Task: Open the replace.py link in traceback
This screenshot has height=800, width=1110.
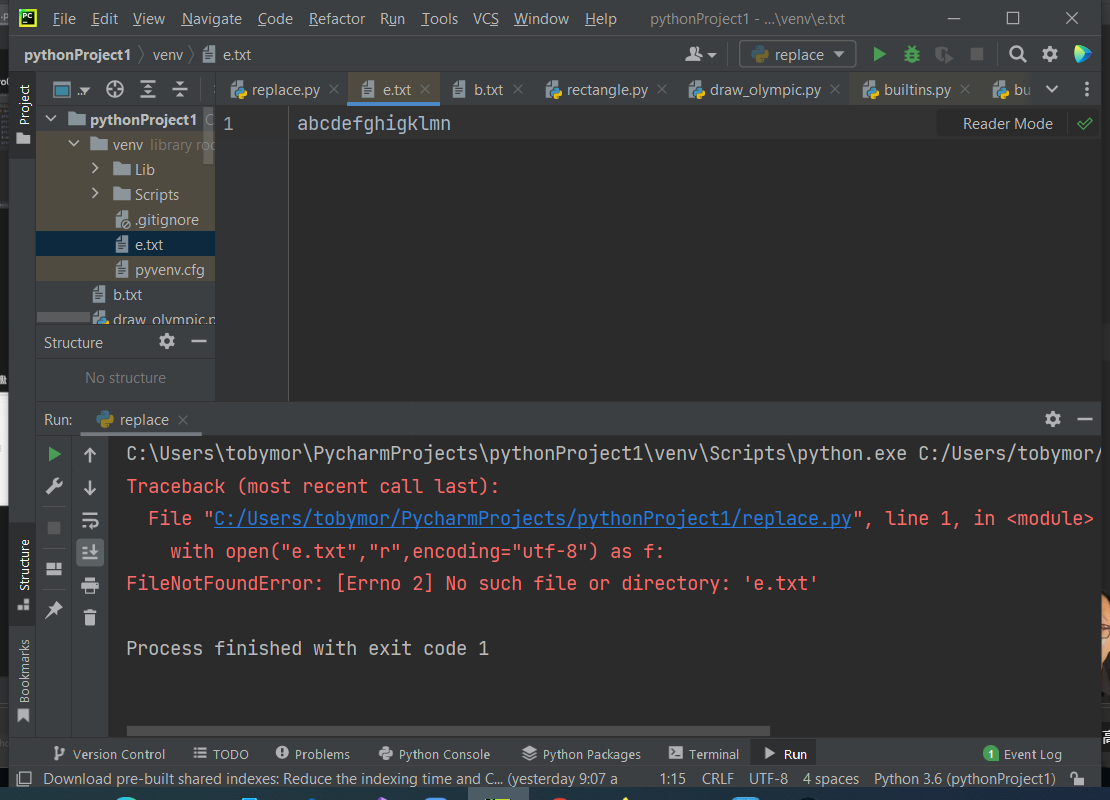Action: [532, 519]
